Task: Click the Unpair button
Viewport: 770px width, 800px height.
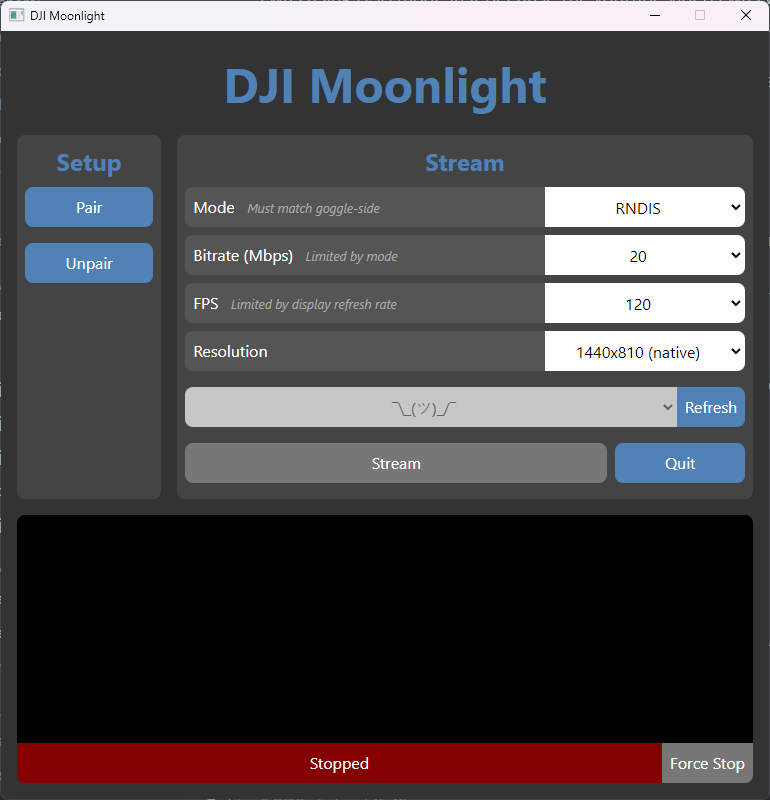Action: [89, 263]
